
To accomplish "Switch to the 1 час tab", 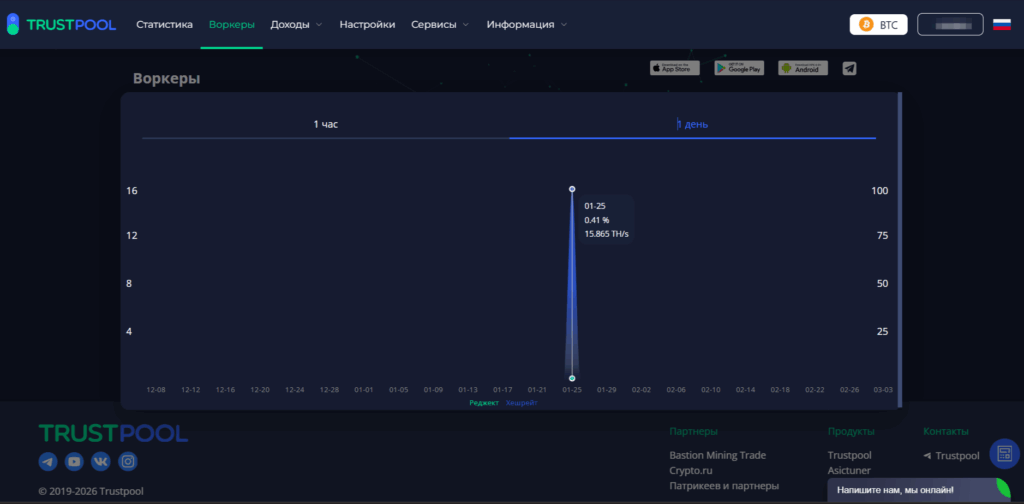I will [326, 124].
